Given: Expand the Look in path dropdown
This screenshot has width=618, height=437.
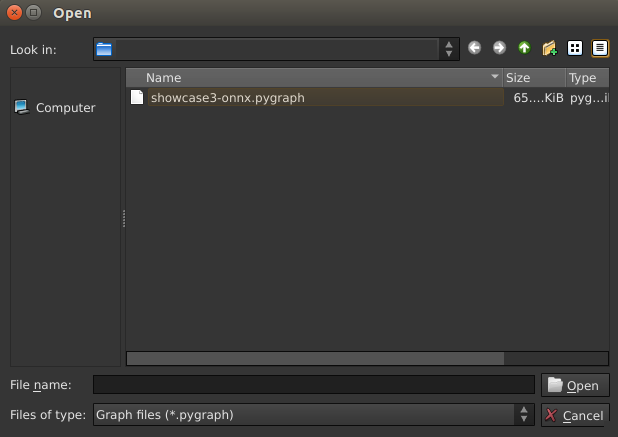Looking at the screenshot, I should (449, 49).
